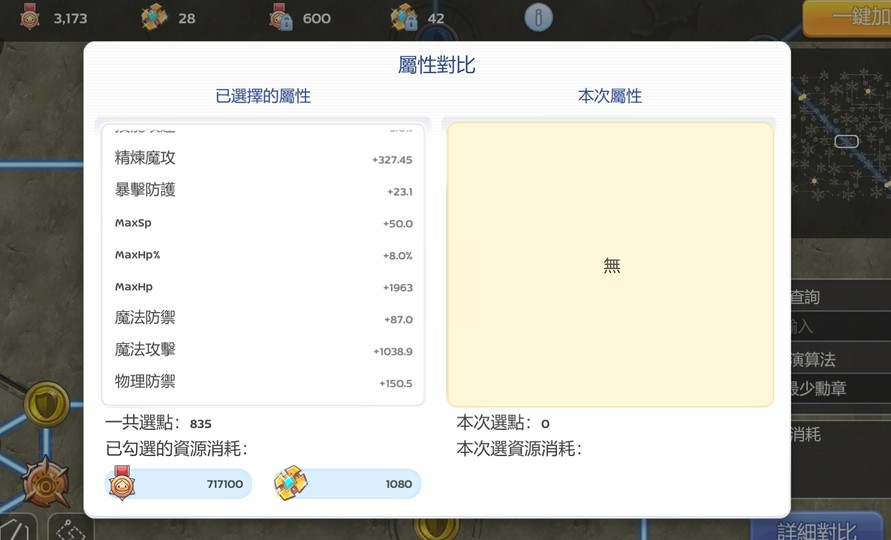This screenshot has height=540, width=891.
Task: Click the empty 無 attribute panel
Action: [x=610, y=264]
